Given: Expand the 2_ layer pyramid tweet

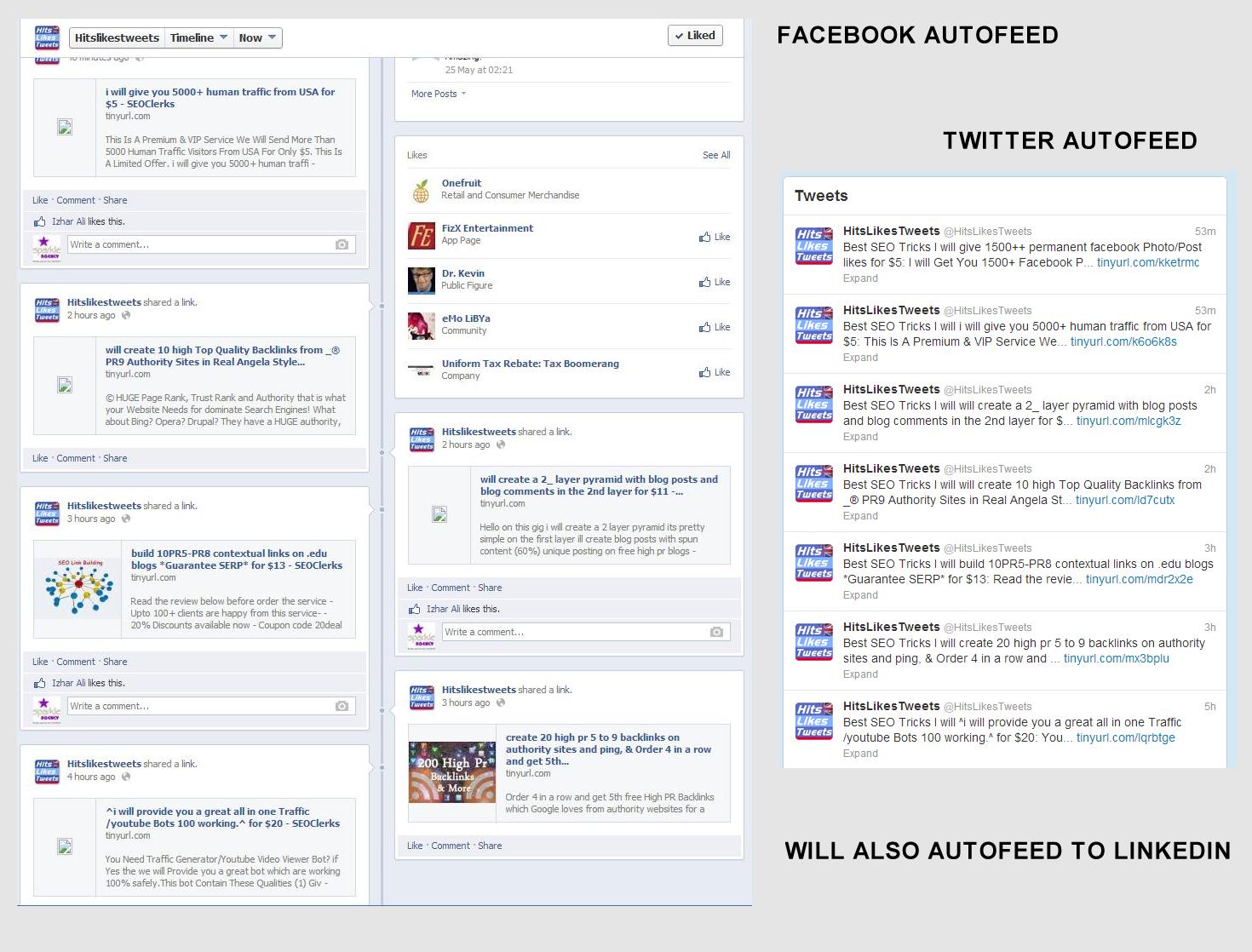Looking at the screenshot, I should (x=860, y=437).
